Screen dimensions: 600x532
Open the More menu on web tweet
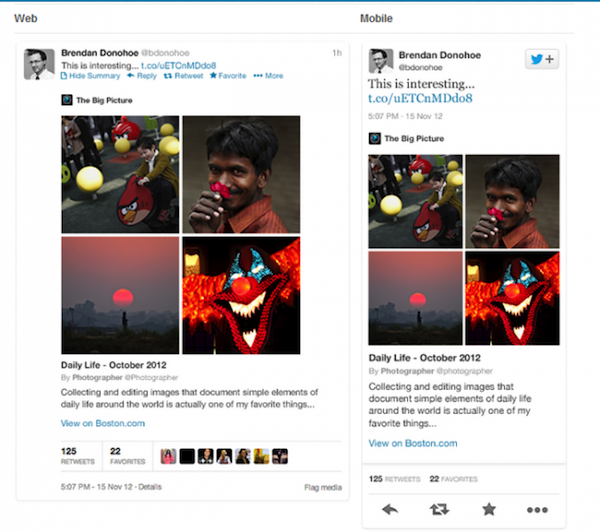tap(268, 76)
